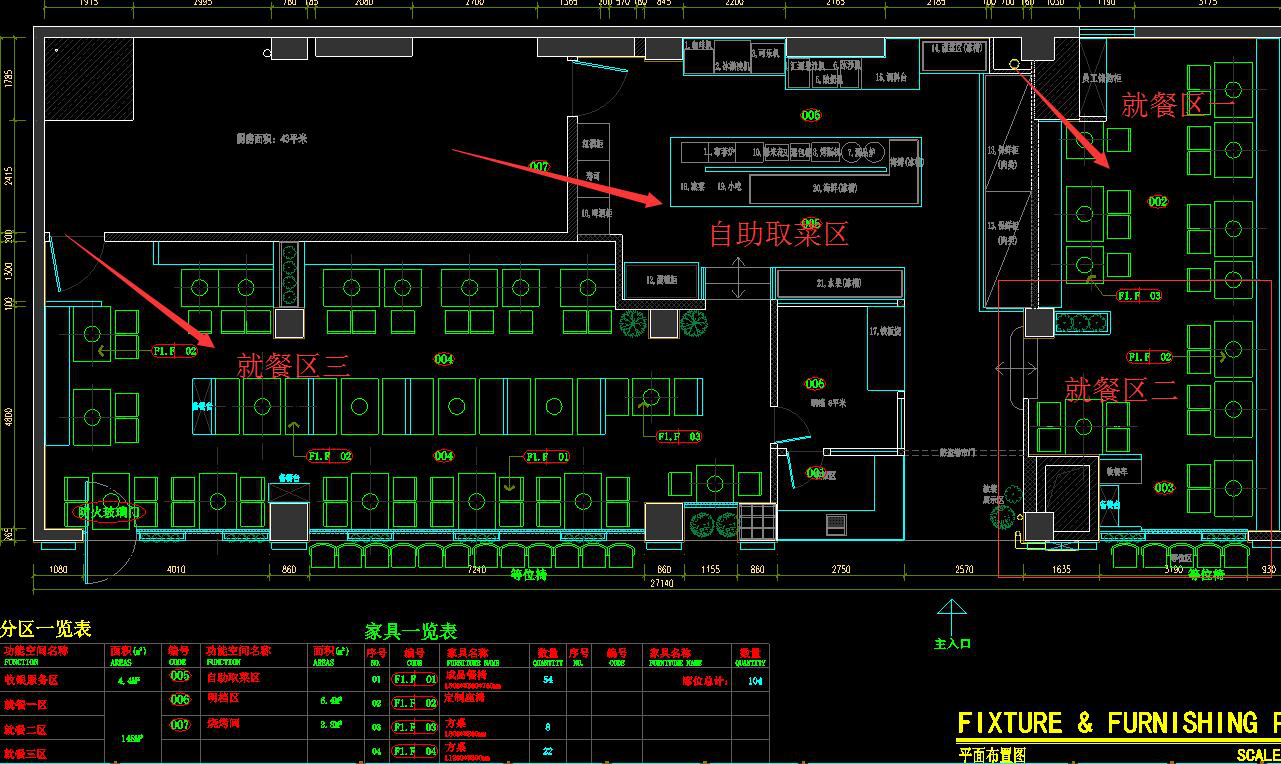The image size is (1281, 764).
Task: Click the red 就餐区三 label
Action: pos(292,365)
